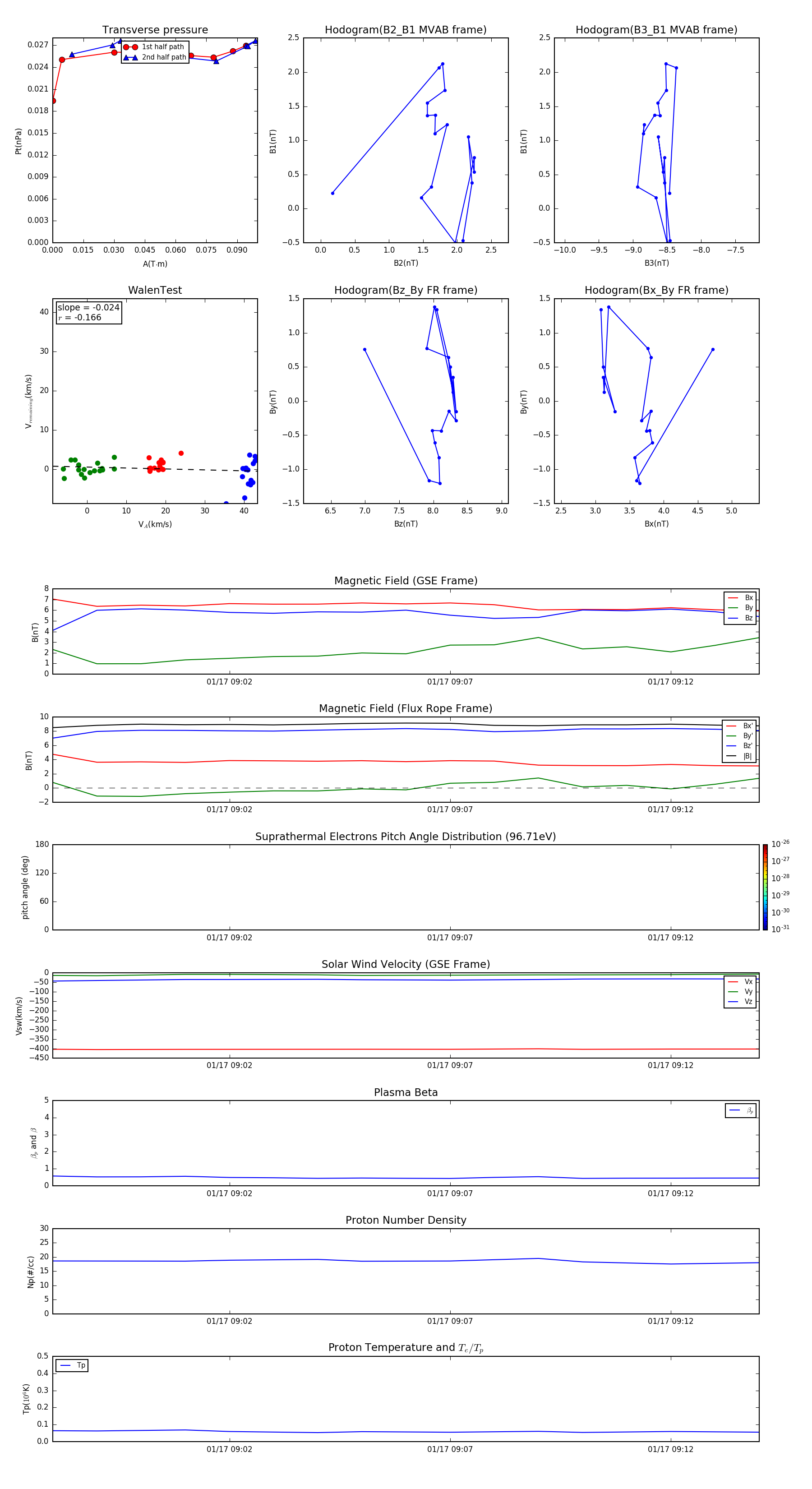Click the pitch angle colorbar
Viewport: 812px width, 1489px height.
click(x=765, y=887)
